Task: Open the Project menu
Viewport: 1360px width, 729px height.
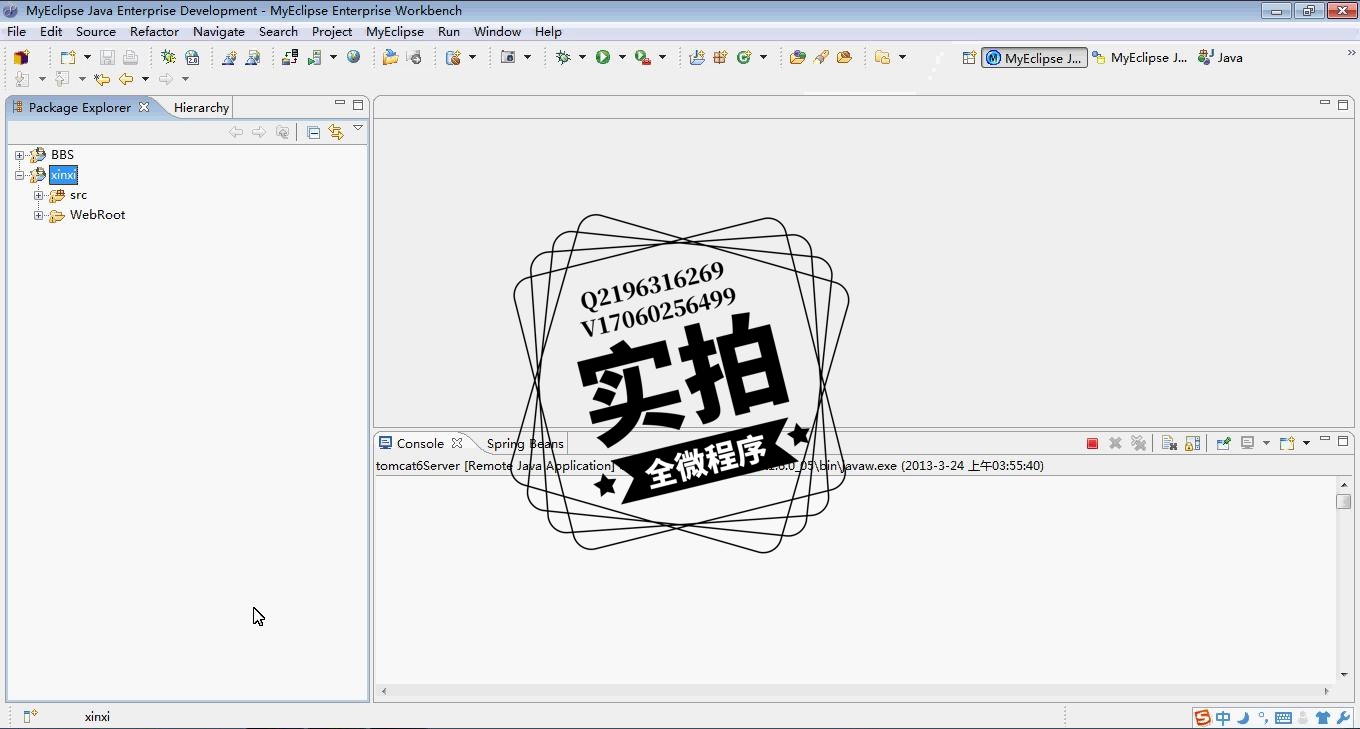Action: pos(332,31)
